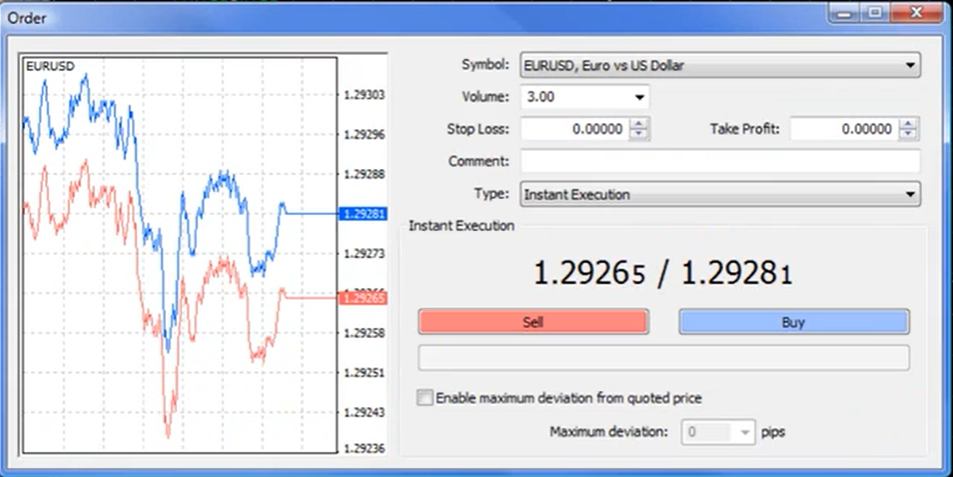Expand the Volume dropdown showing 3.00
Viewport: 953px width, 477px height.
tap(639, 98)
